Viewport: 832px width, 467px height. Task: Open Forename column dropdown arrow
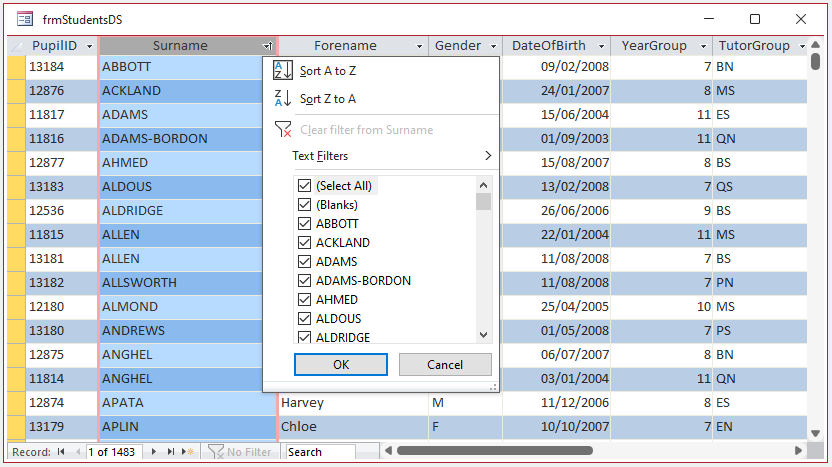point(419,46)
